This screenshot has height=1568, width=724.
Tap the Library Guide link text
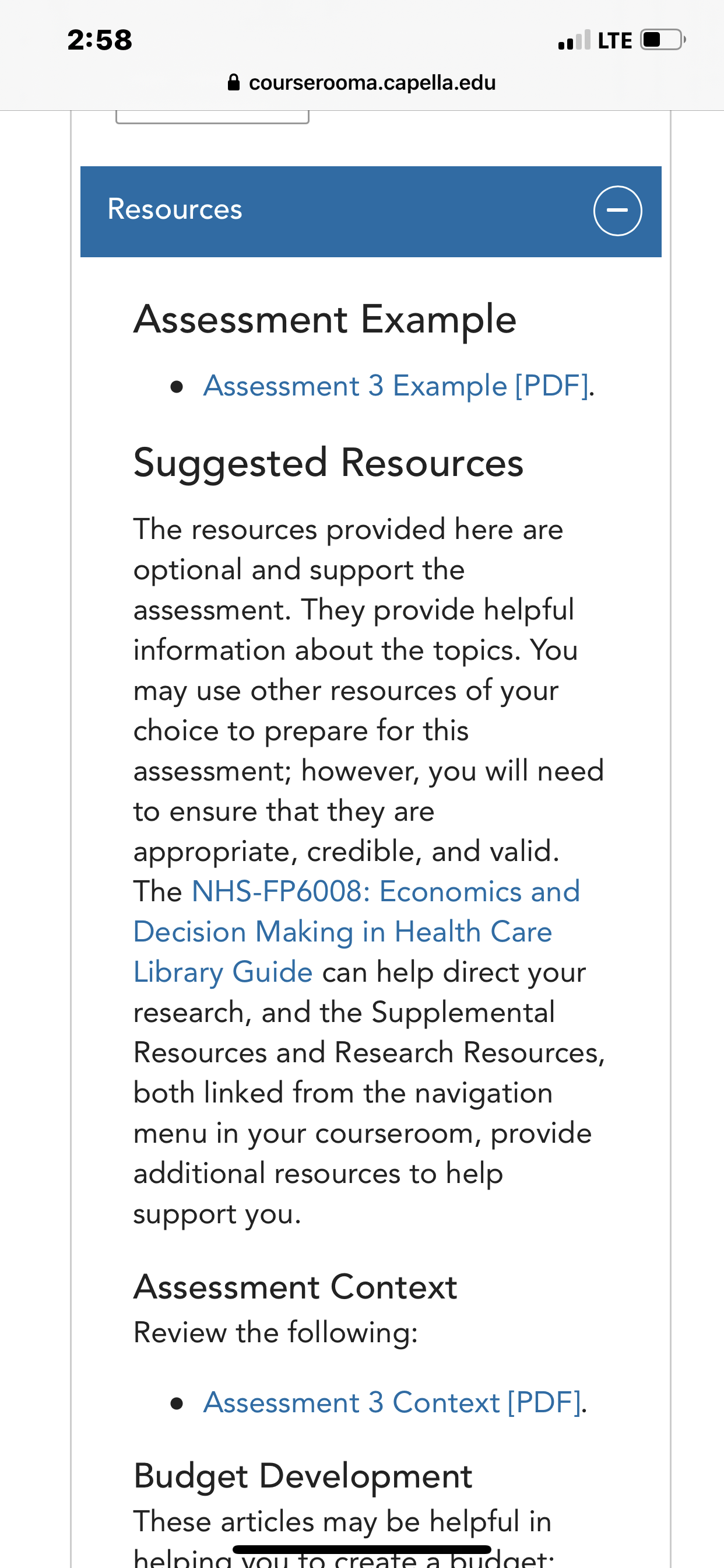223,972
